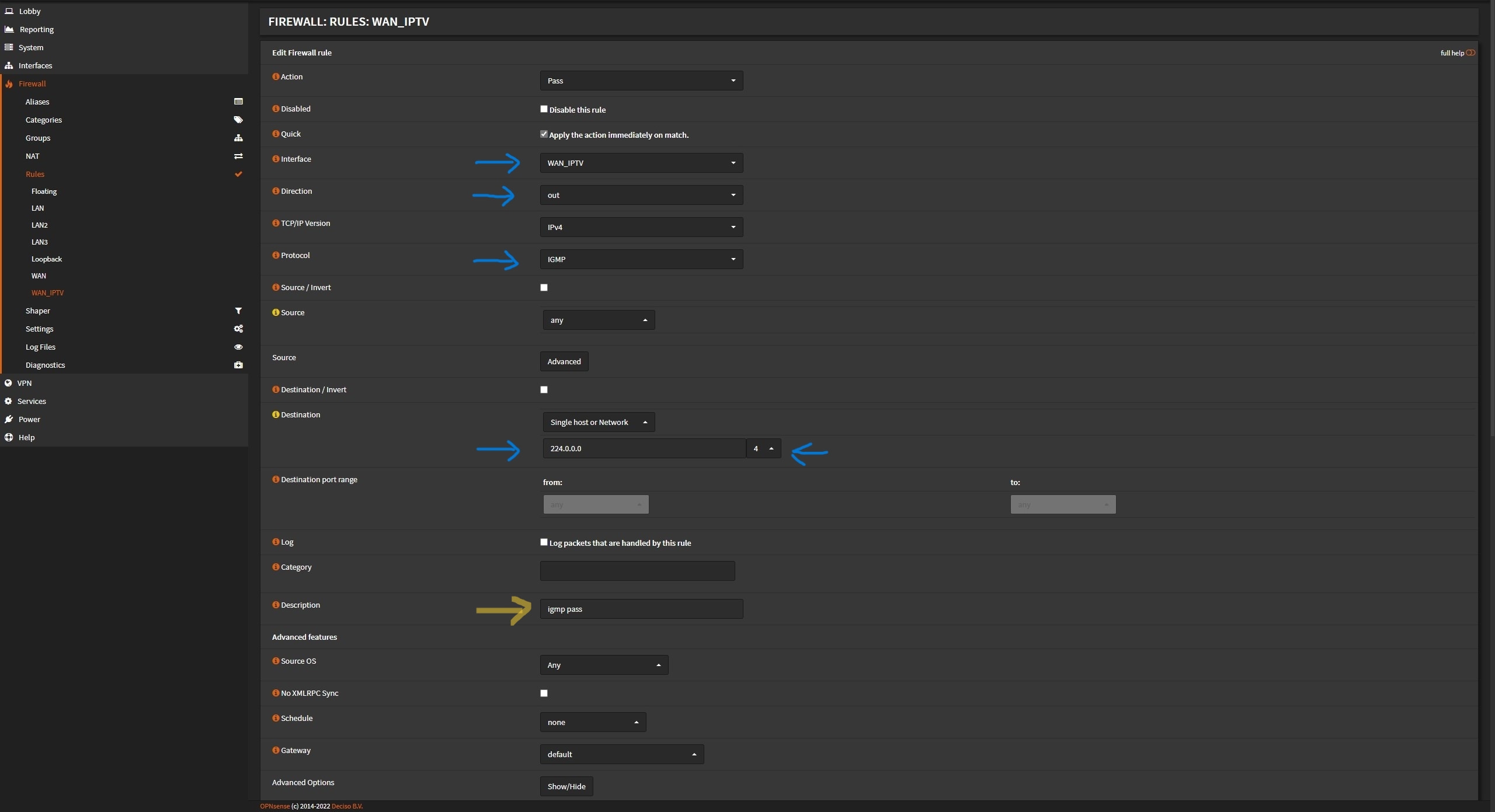This screenshot has width=1495, height=812.
Task: Click the Description field containing igmp pass
Action: [641, 609]
